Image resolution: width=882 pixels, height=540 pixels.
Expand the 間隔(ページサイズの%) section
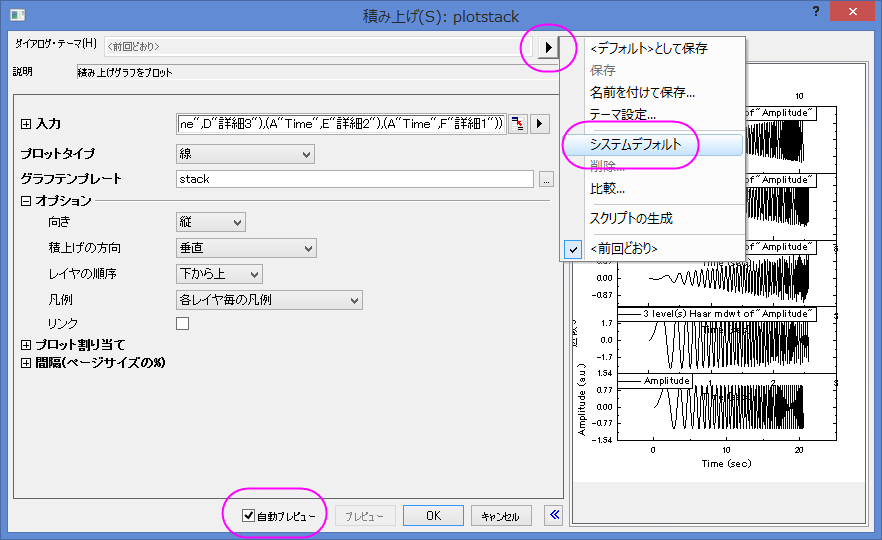pyautogui.click(x=26, y=363)
